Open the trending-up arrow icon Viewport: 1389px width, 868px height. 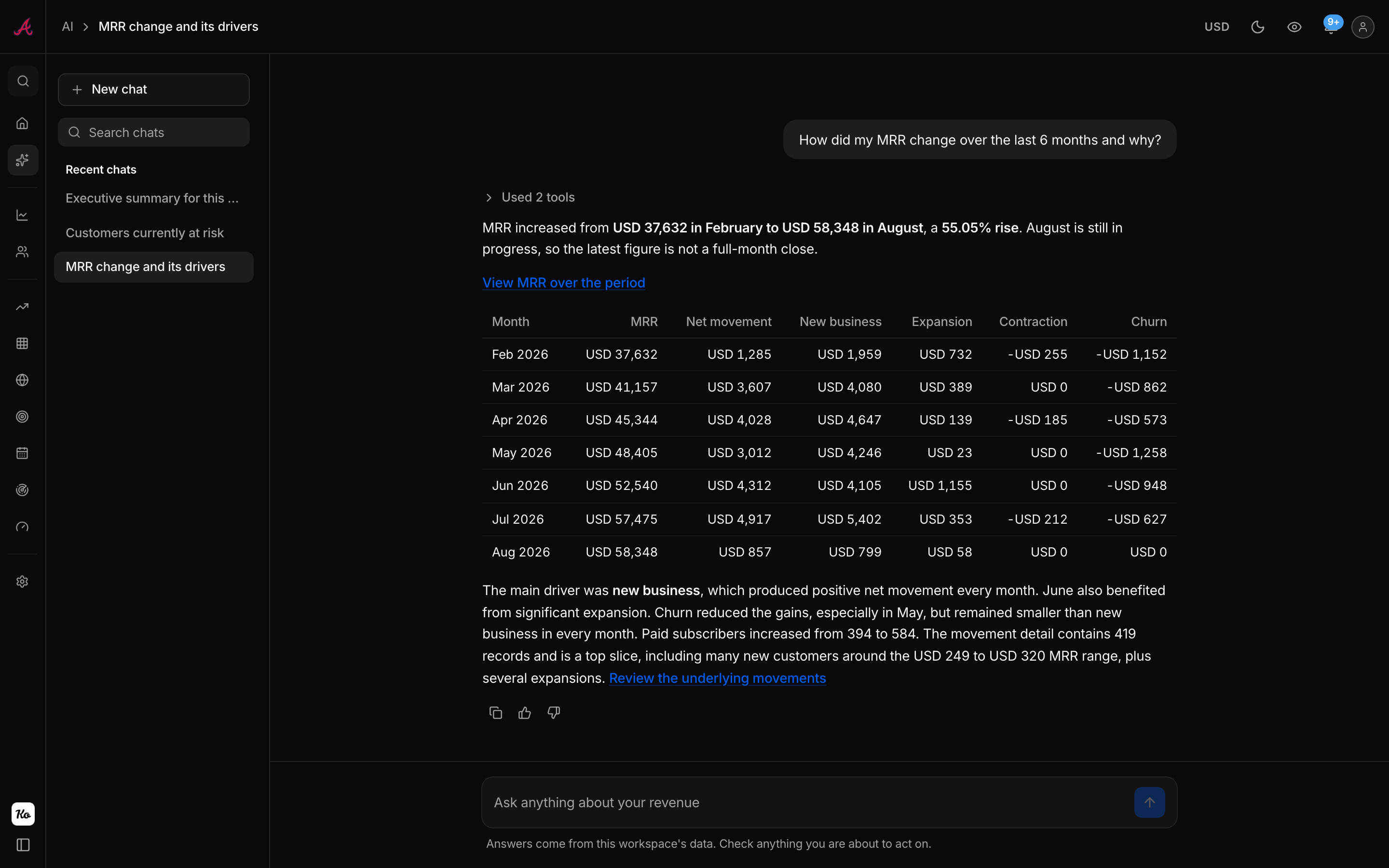22,307
